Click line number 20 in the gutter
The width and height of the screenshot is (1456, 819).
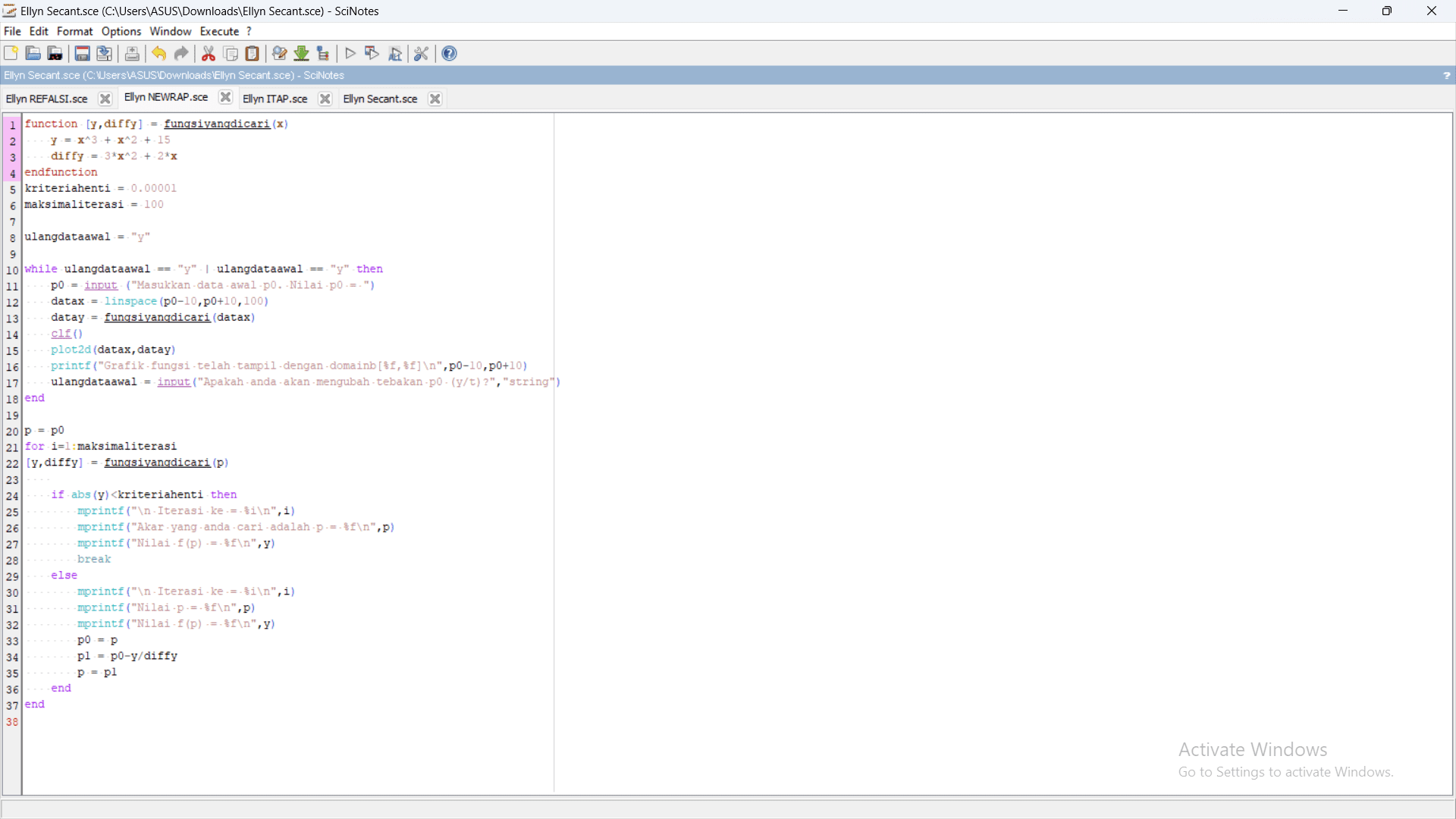click(12, 431)
